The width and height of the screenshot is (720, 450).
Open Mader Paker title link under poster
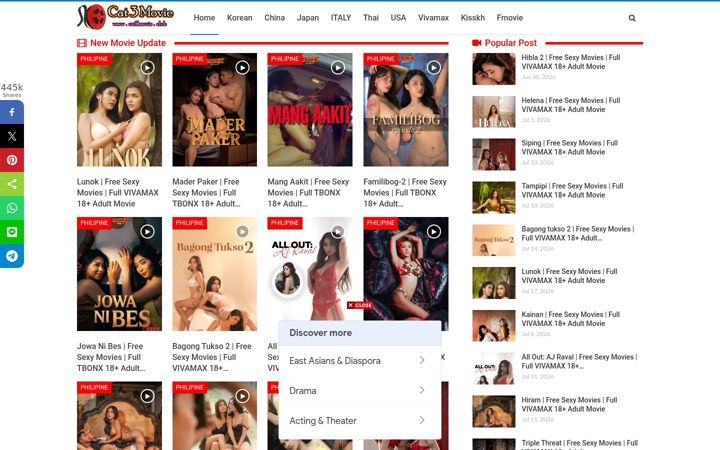[x=207, y=192]
